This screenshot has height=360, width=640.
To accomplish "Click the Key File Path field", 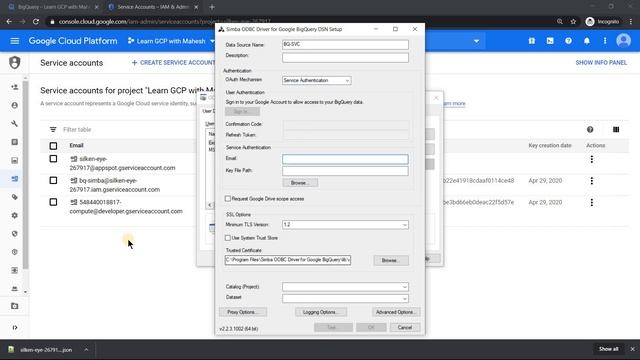I will click(345, 171).
